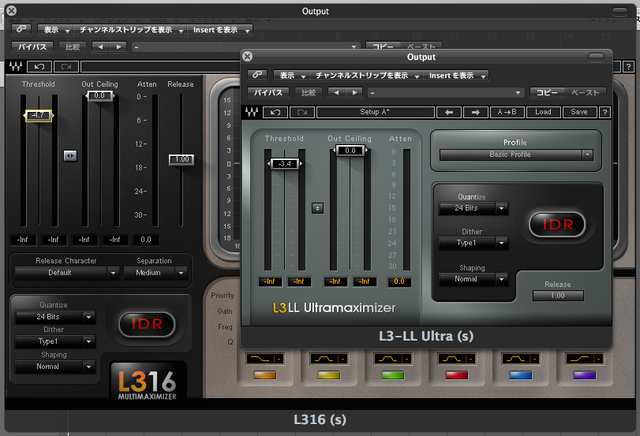Click the link button between L316 Threshold and Ceiling
640x436 pixels.
pos(70,156)
